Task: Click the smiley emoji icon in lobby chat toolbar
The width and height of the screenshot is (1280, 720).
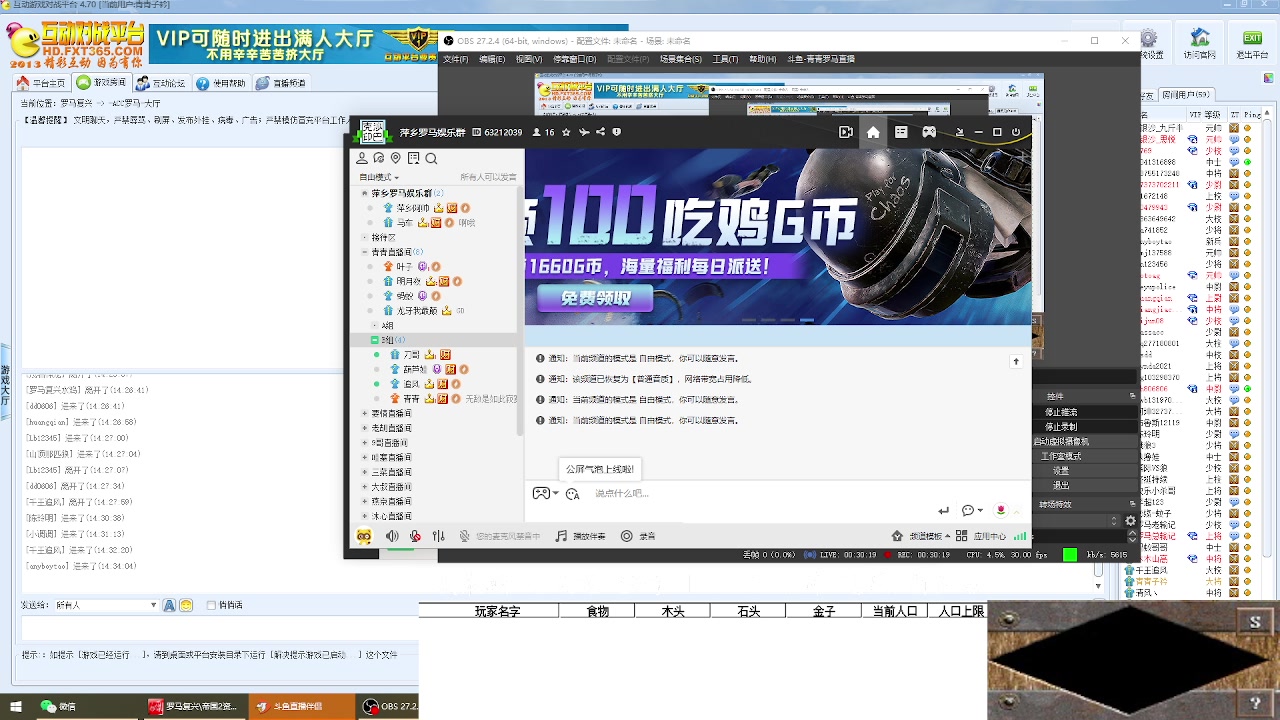Action: 186,605
